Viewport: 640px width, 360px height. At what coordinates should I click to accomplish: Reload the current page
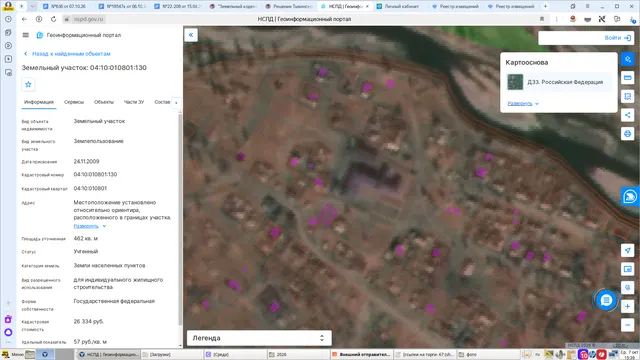(x=53, y=19)
